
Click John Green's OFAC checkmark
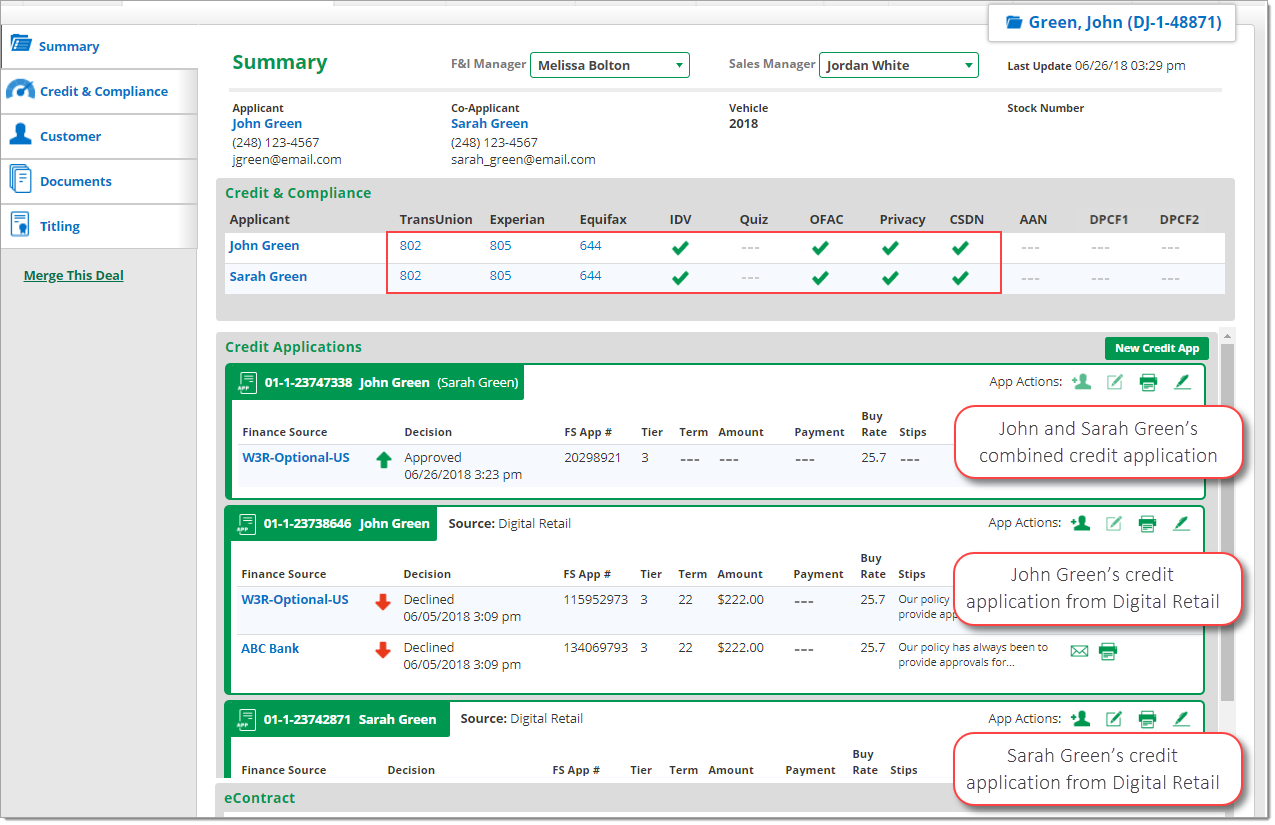click(820, 248)
